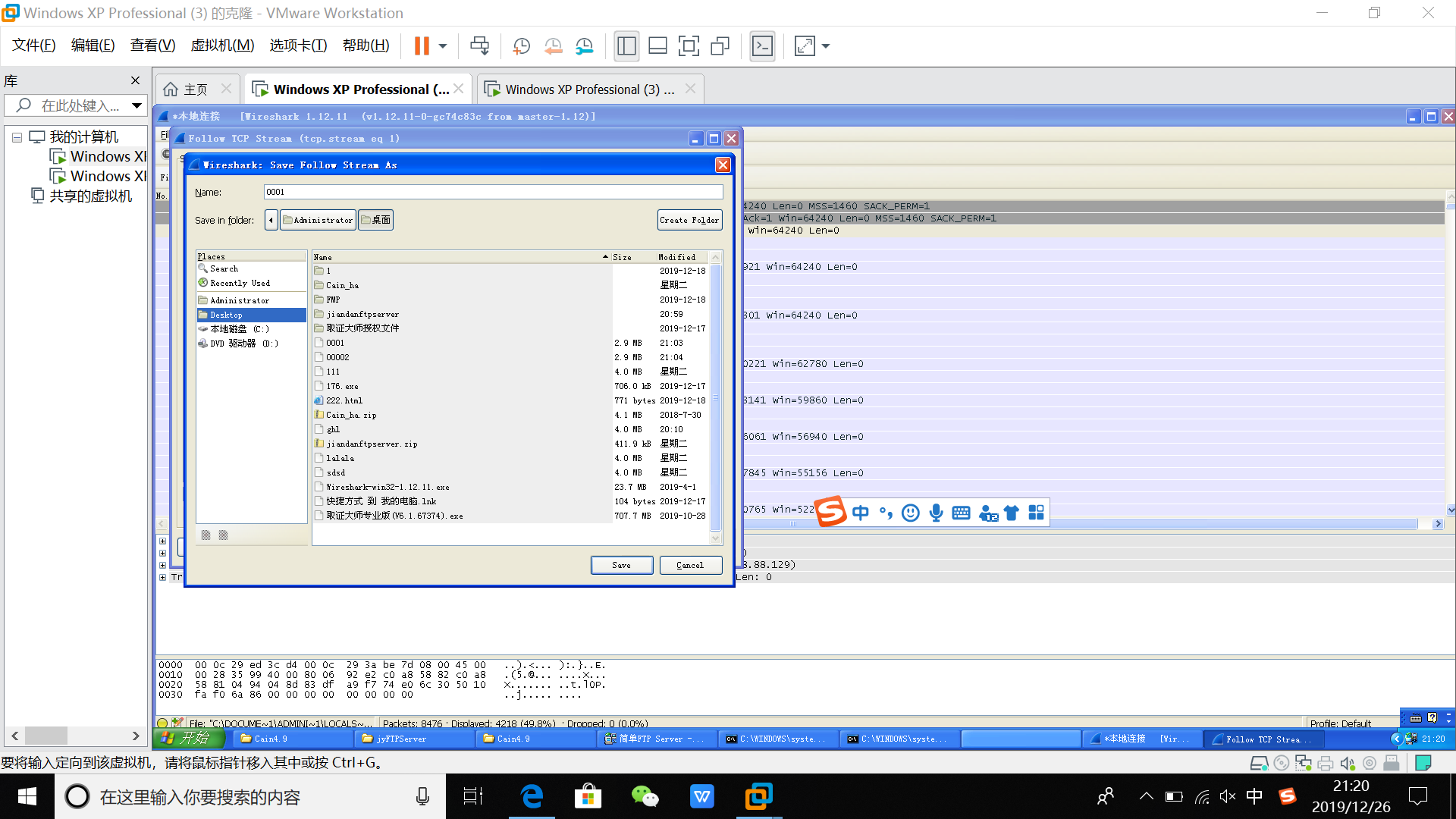The height and width of the screenshot is (819, 1456).
Task: Open the VMware console view icon
Action: click(762, 46)
